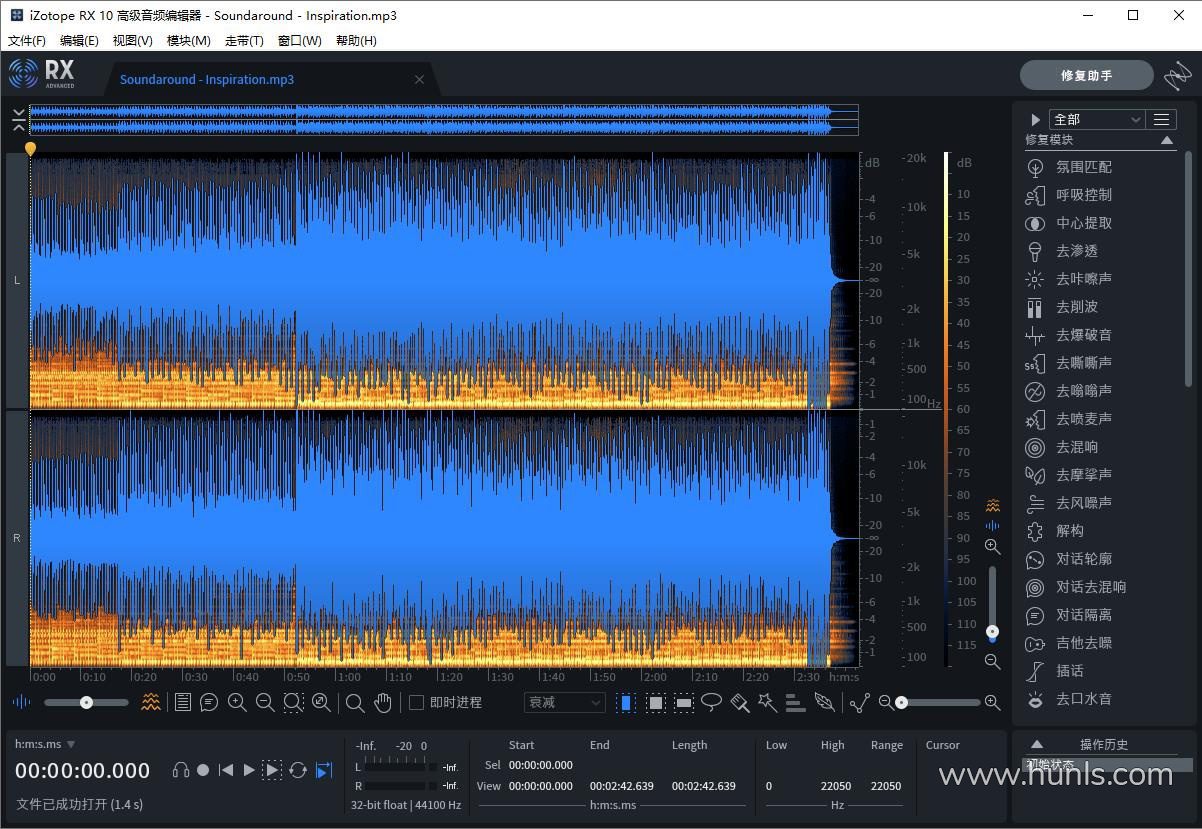Click the Record button
The image size is (1202, 829).
click(x=203, y=769)
